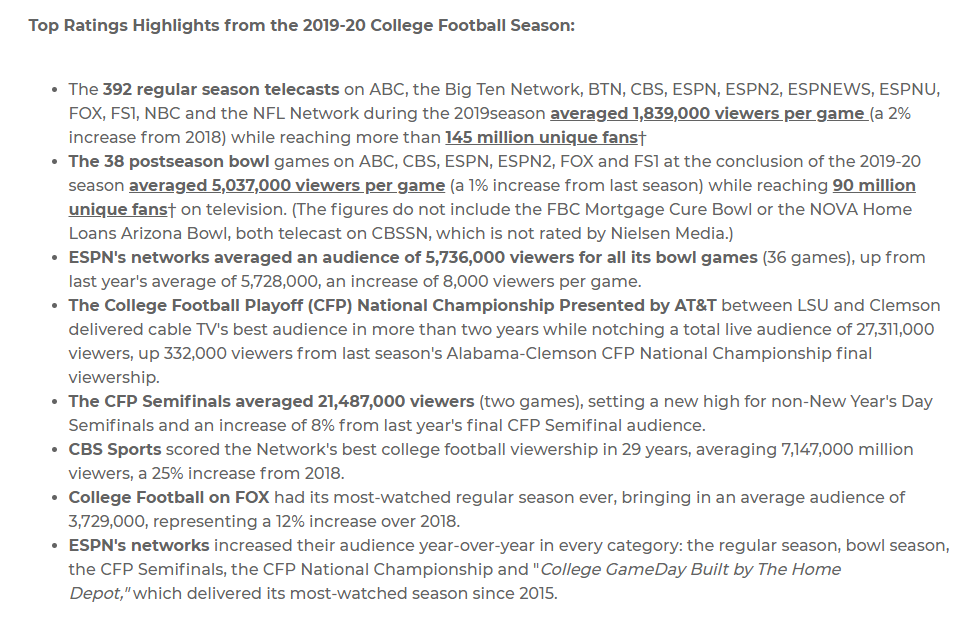Viewport: 954px width, 628px height.
Task: Click the "(36 games)" parenthetical text
Action: click(799, 257)
